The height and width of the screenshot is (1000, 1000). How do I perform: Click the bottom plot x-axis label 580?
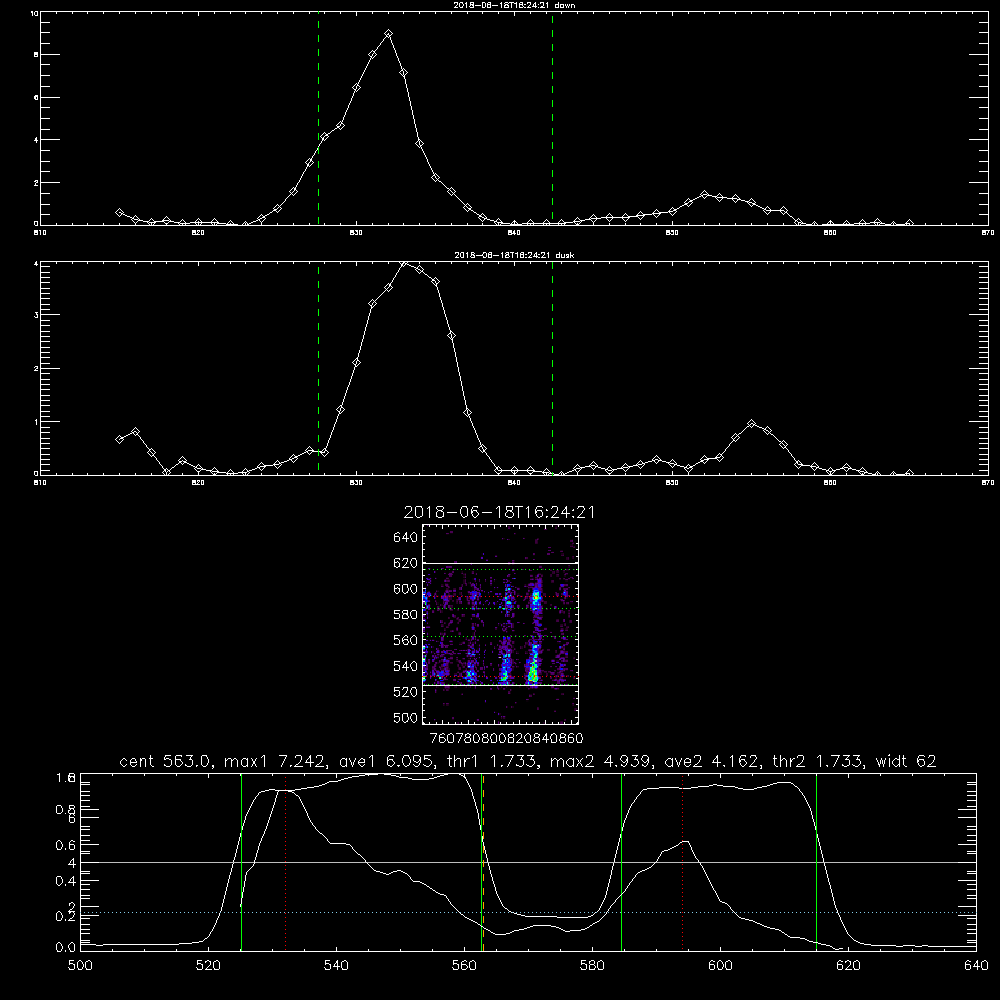[592, 966]
